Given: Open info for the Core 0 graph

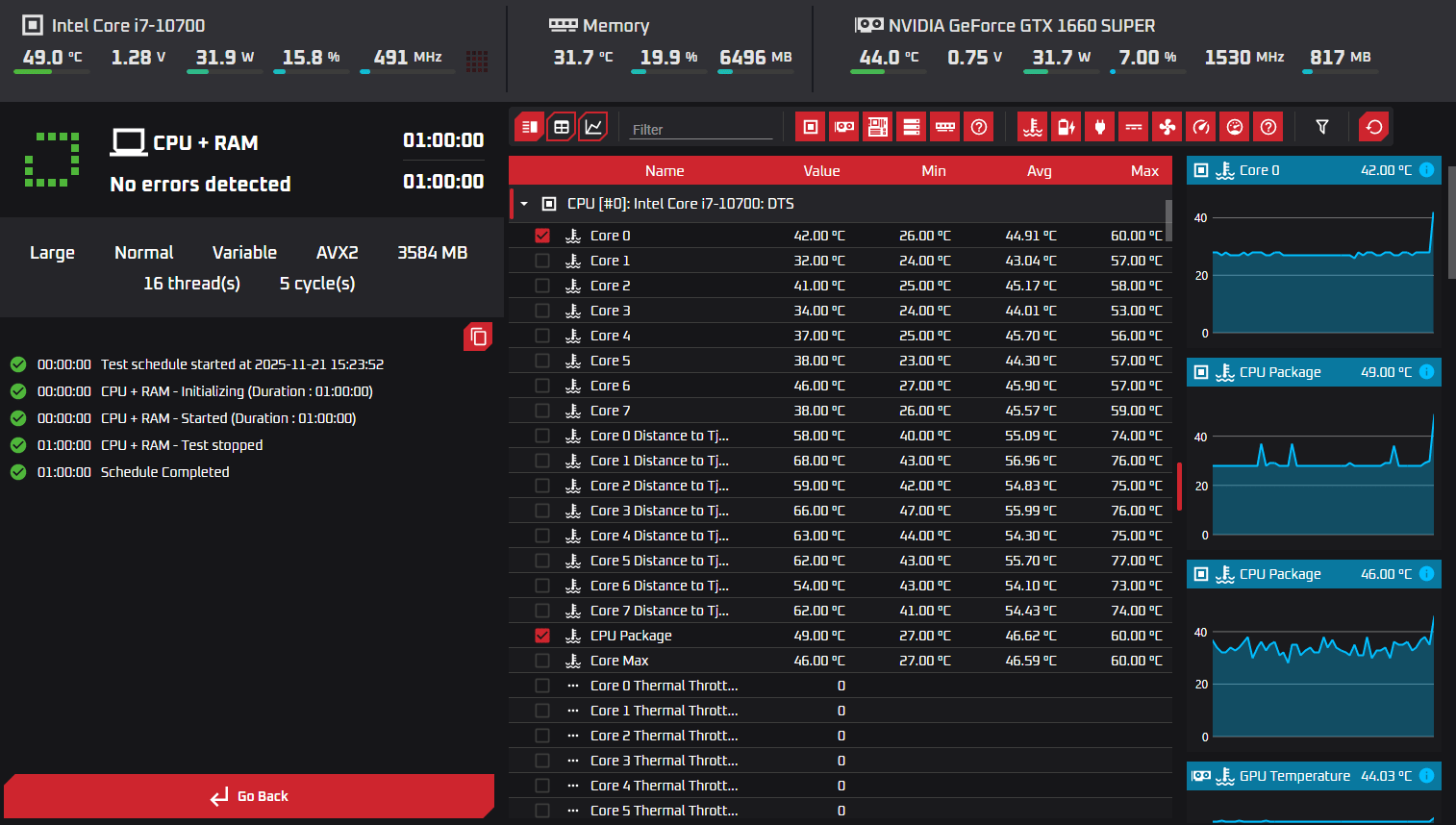Looking at the screenshot, I should [1426, 170].
